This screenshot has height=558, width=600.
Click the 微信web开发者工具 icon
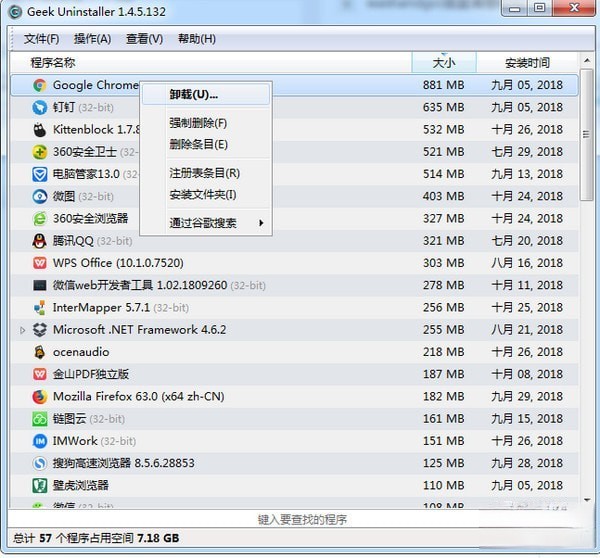point(39,285)
